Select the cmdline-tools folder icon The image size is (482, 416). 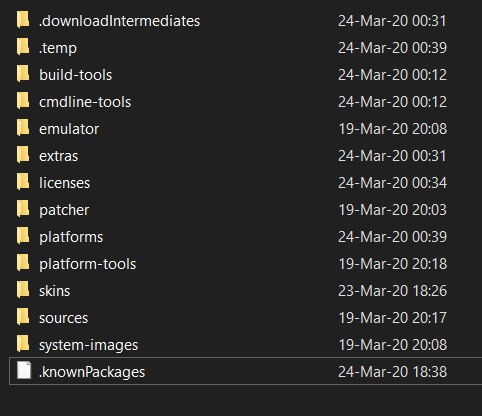23,100
